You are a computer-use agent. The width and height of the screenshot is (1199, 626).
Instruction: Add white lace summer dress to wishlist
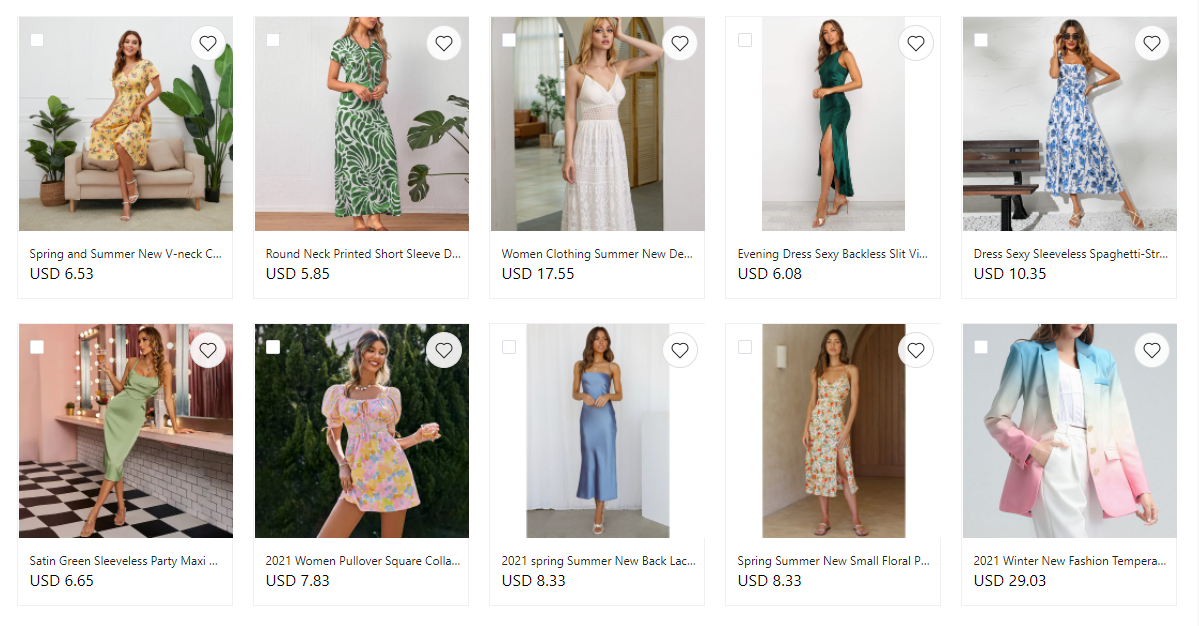pos(680,43)
